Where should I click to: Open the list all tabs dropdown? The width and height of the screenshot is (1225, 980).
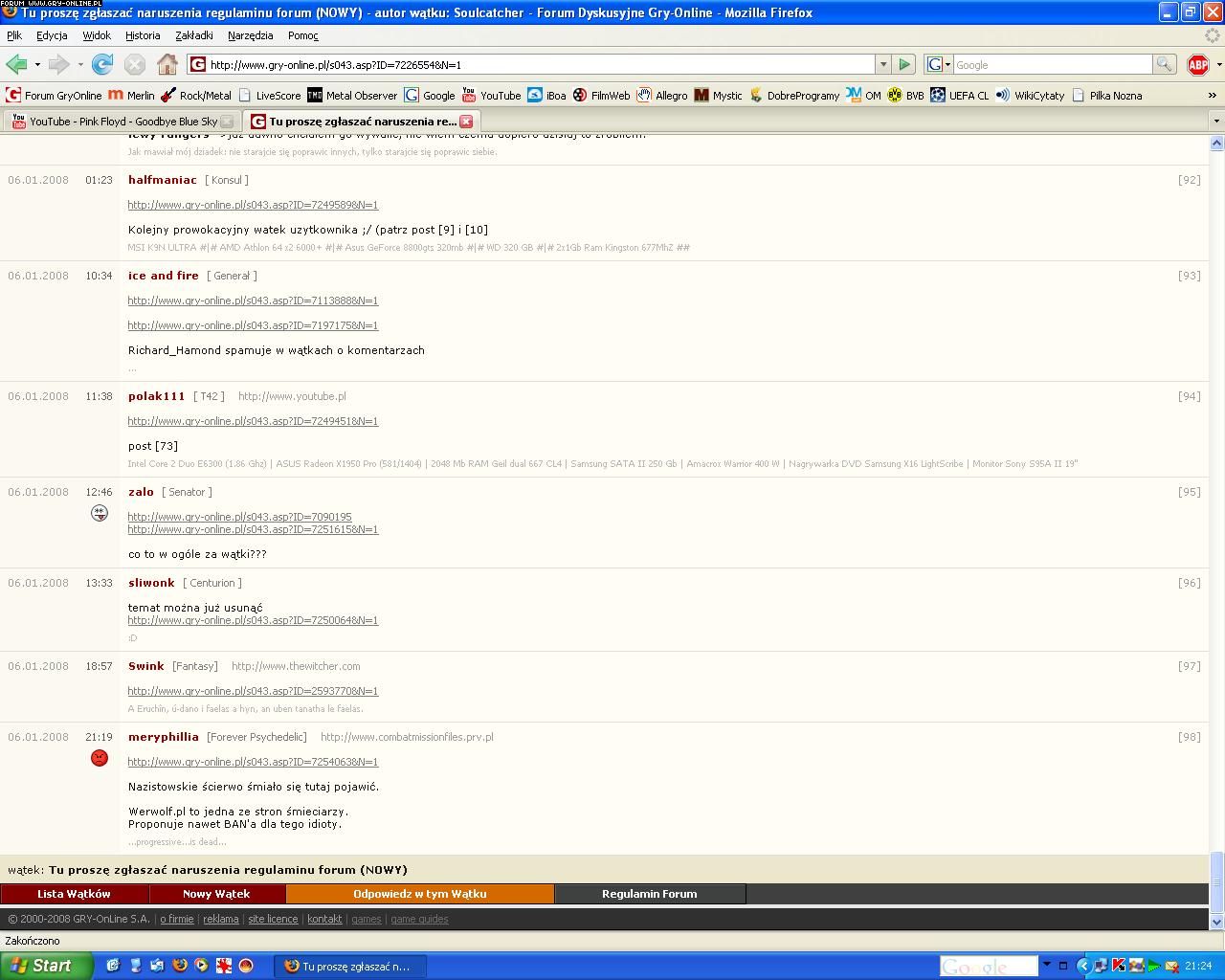coord(1216,122)
